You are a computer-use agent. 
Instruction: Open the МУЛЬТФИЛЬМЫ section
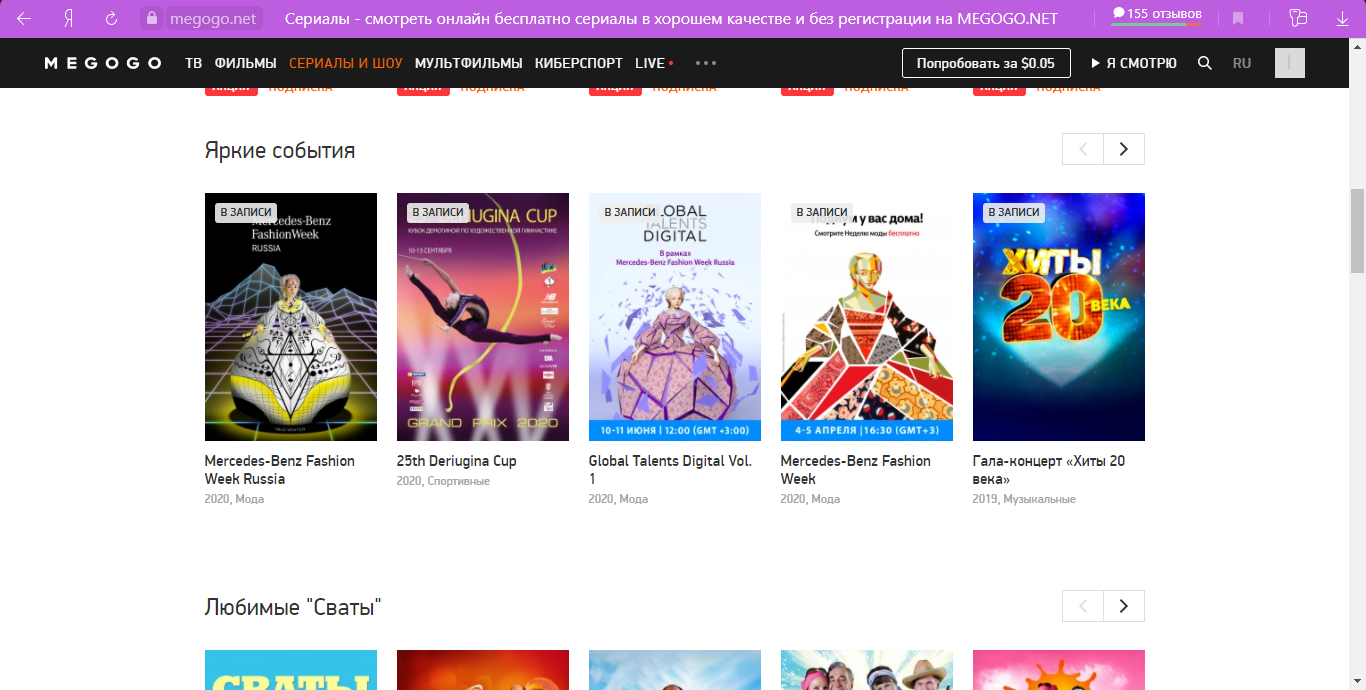pyautogui.click(x=469, y=63)
